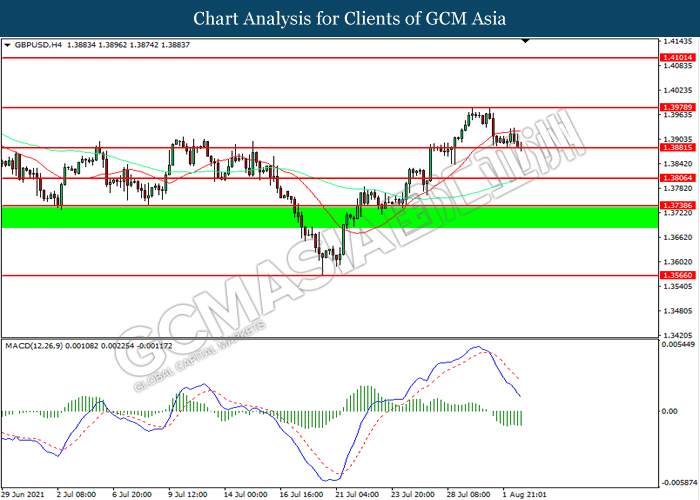Image resolution: width=700 pixels, height=500 pixels.
Task: Select the 1.41014 resistance price label
Action: [677, 58]
